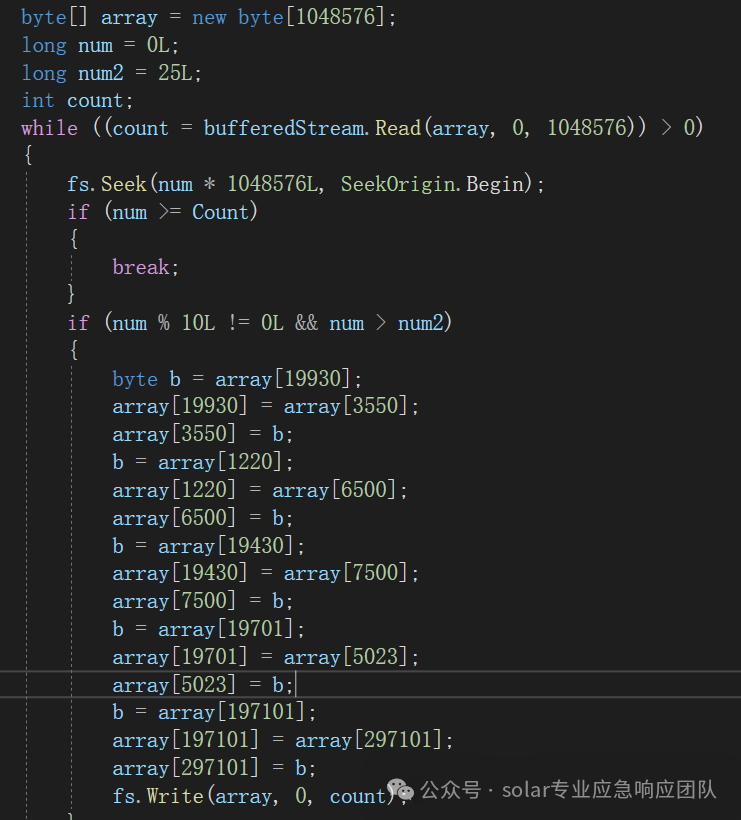
Task: Click the 'array[1220] = array[6500];' line
Action: (x=260, y=490)
